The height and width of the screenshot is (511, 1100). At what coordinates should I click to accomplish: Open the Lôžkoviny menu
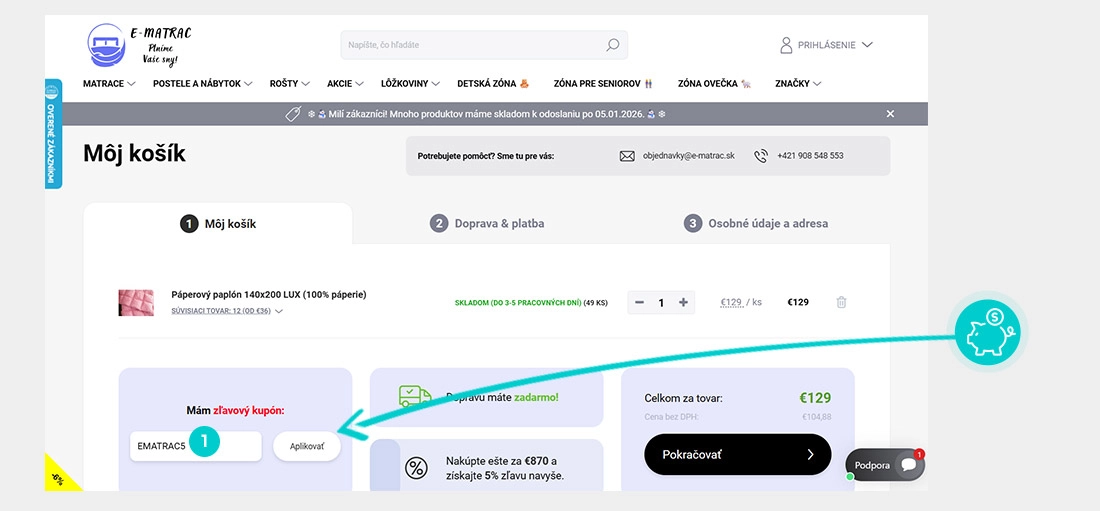click(410, 84)
